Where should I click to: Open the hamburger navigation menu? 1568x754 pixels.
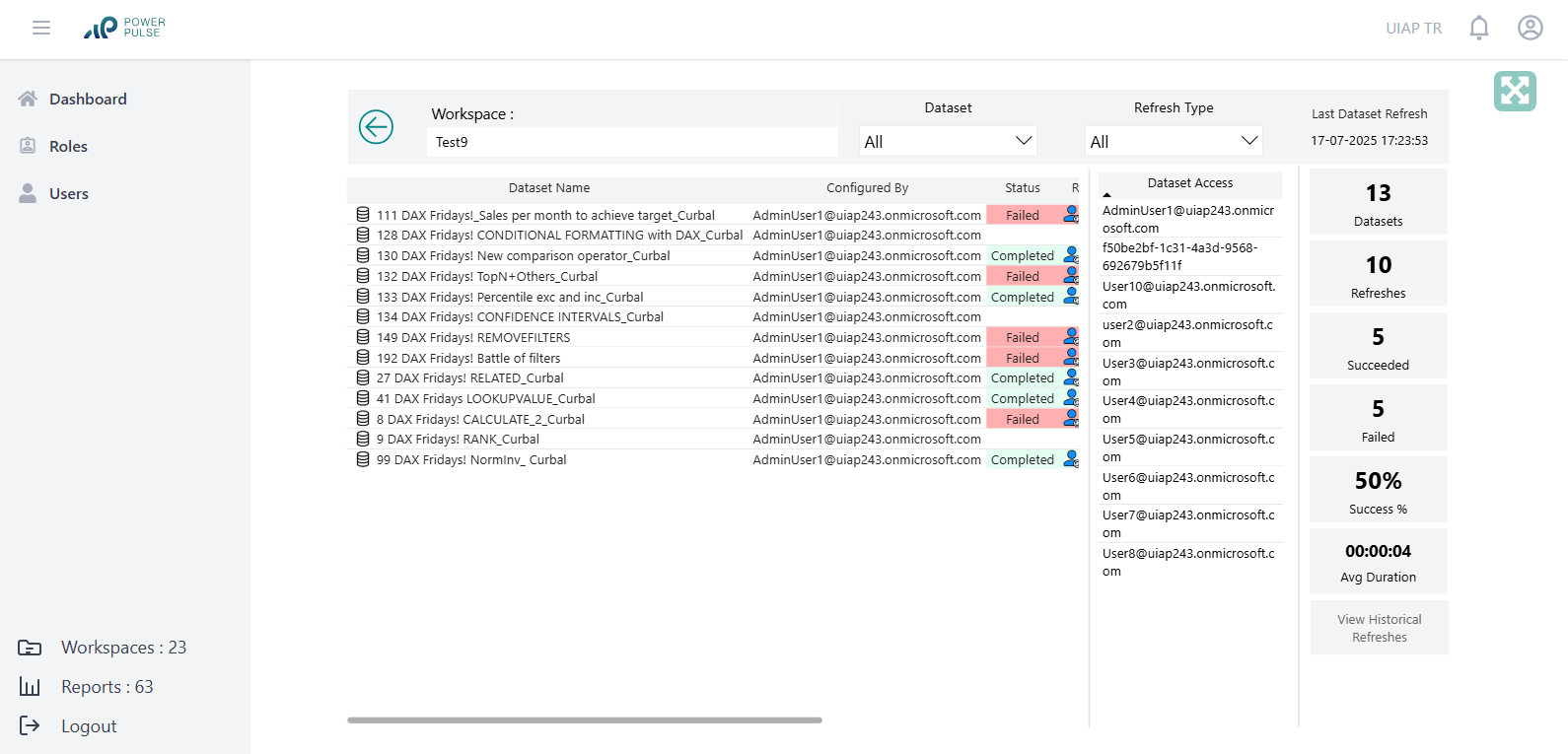(41, 28)
